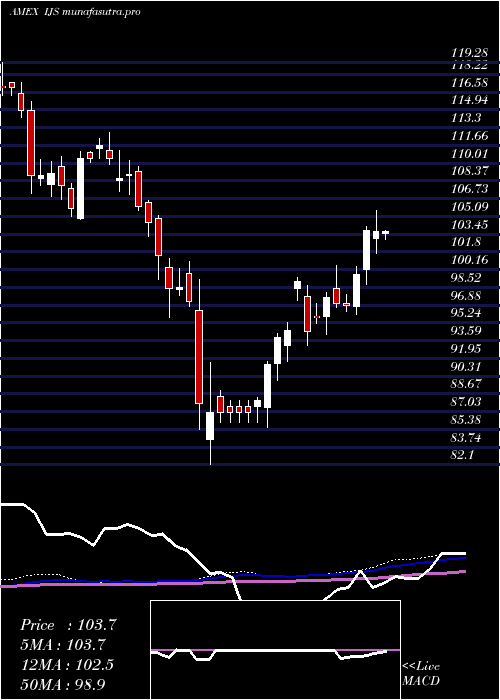Click the 106.73 price axis label
This screenshot has height=700, width=500.
pos(470,189)
